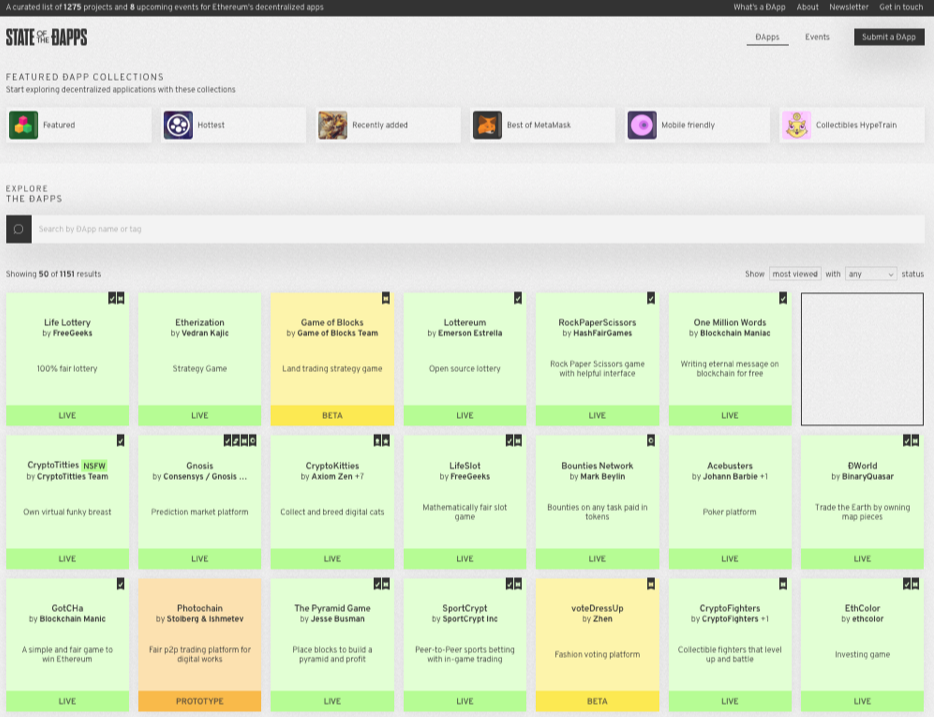
Task: Click 'Fashion voting platform' description
Action: coord(597,654)
